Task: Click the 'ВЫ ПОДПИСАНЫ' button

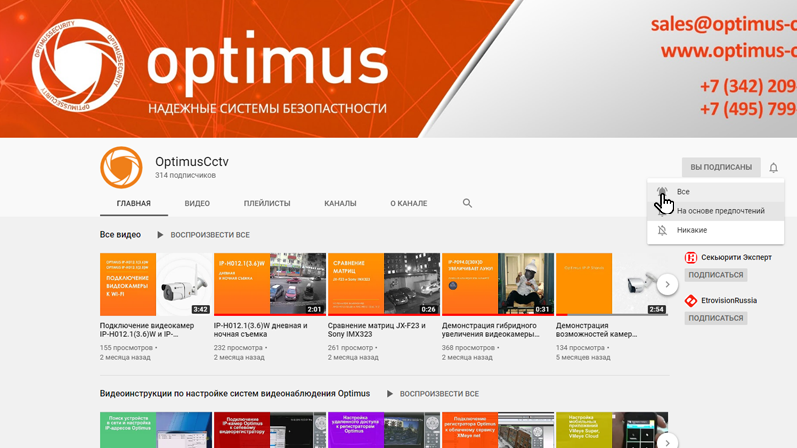Action: [x=721, y=167]
